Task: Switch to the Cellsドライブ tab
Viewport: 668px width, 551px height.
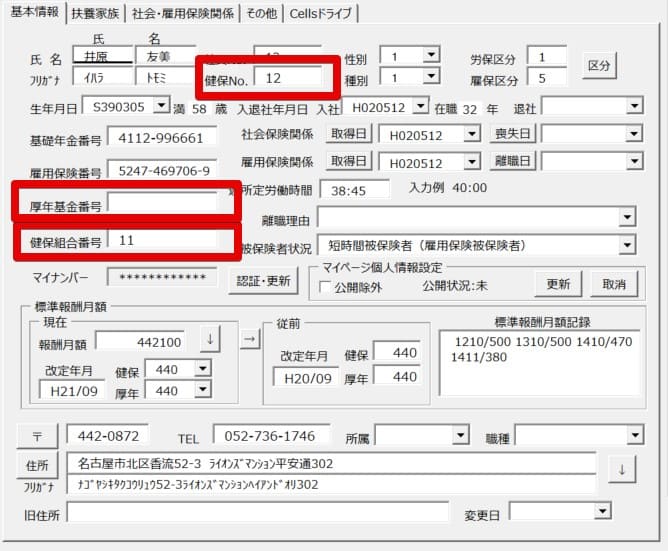Action: coord(321,13)
